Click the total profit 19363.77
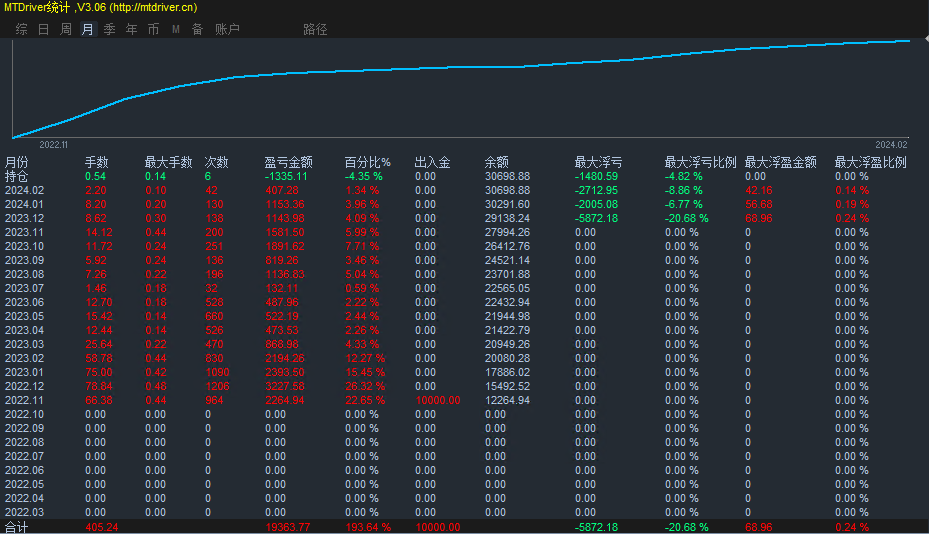The image size is (929, 534). [287, 527]
